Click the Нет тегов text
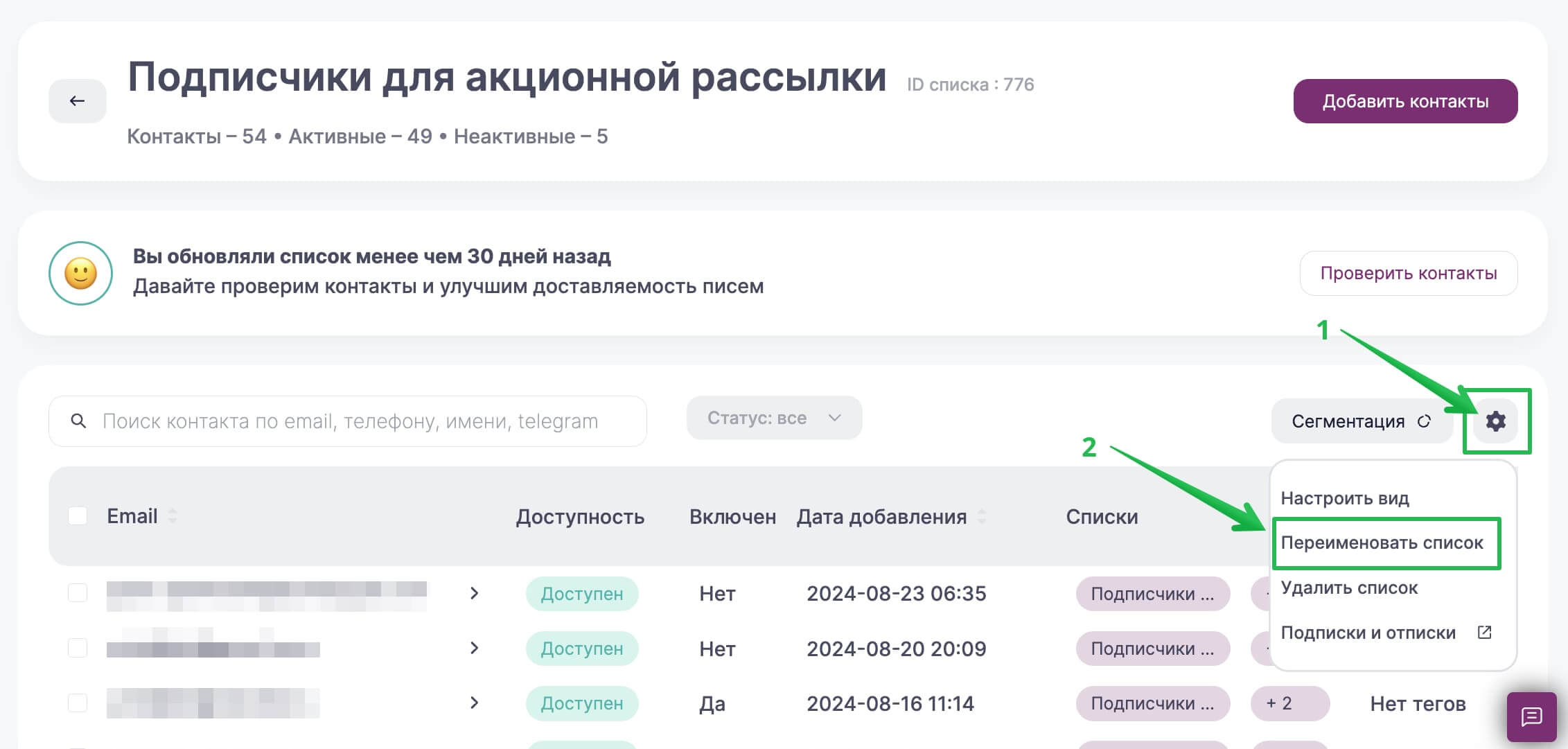The width and height of the screenshot is (1568, 749). tap(1418, 704)
